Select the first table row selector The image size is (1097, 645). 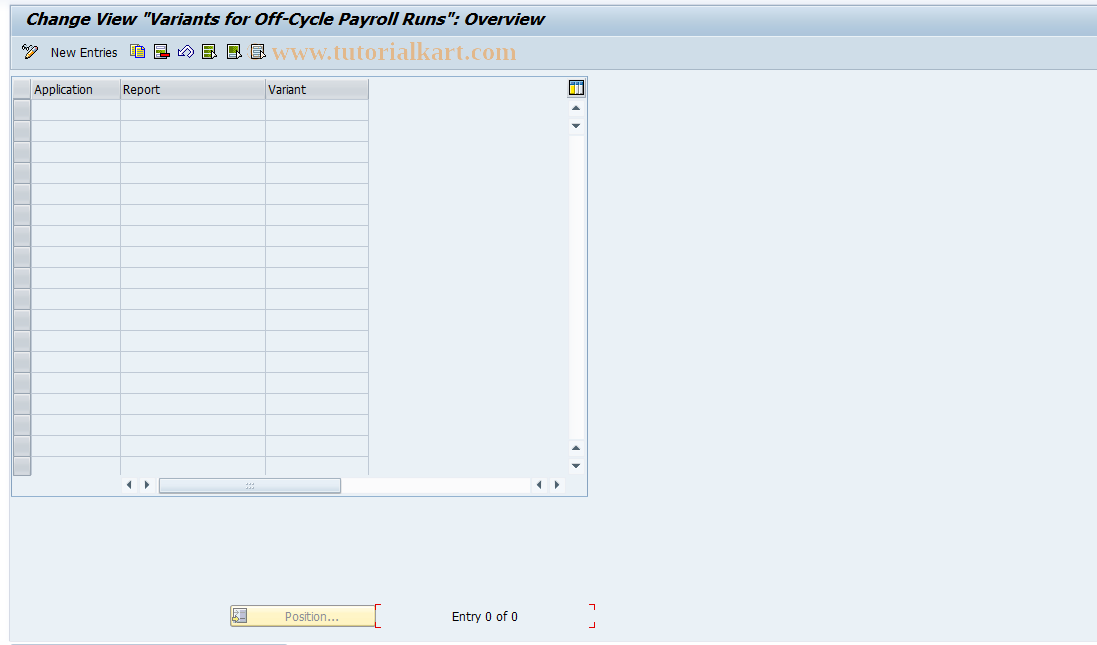(22, 110)
